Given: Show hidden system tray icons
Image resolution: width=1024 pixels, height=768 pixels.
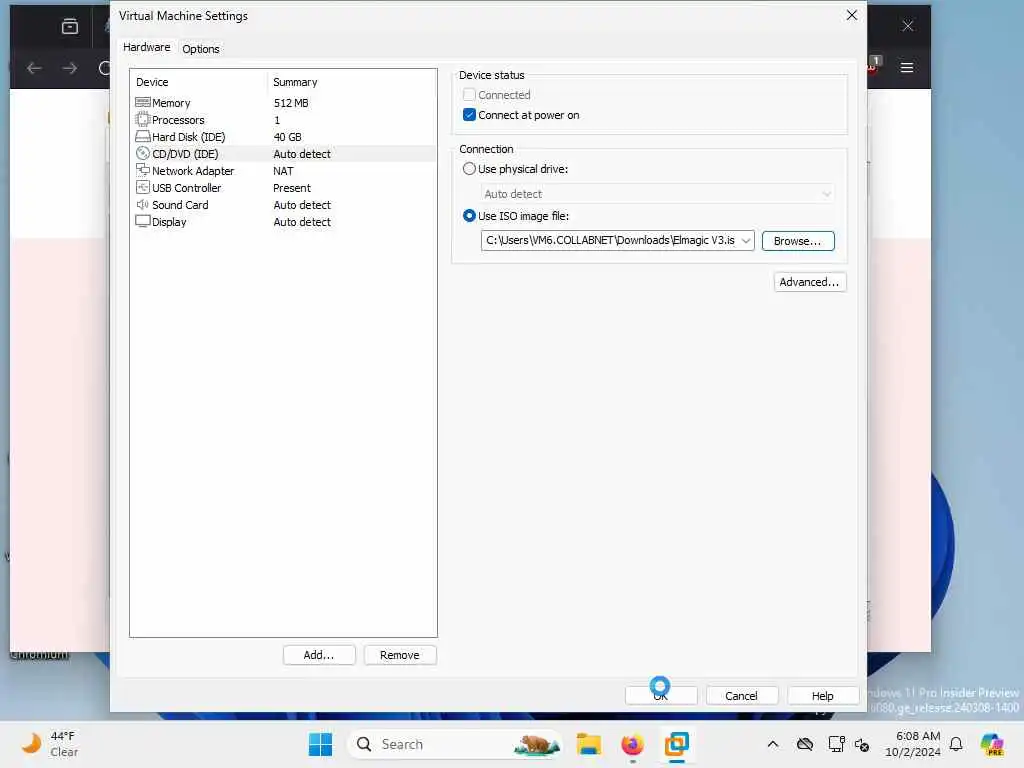Looking at the screenshot, I should [773, 744].
